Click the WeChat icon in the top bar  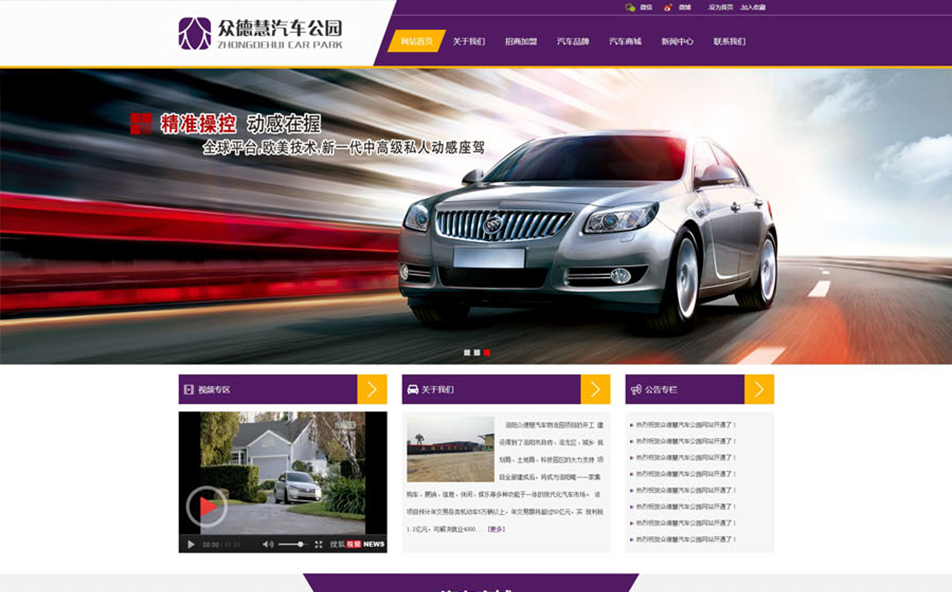pos(631,7)
